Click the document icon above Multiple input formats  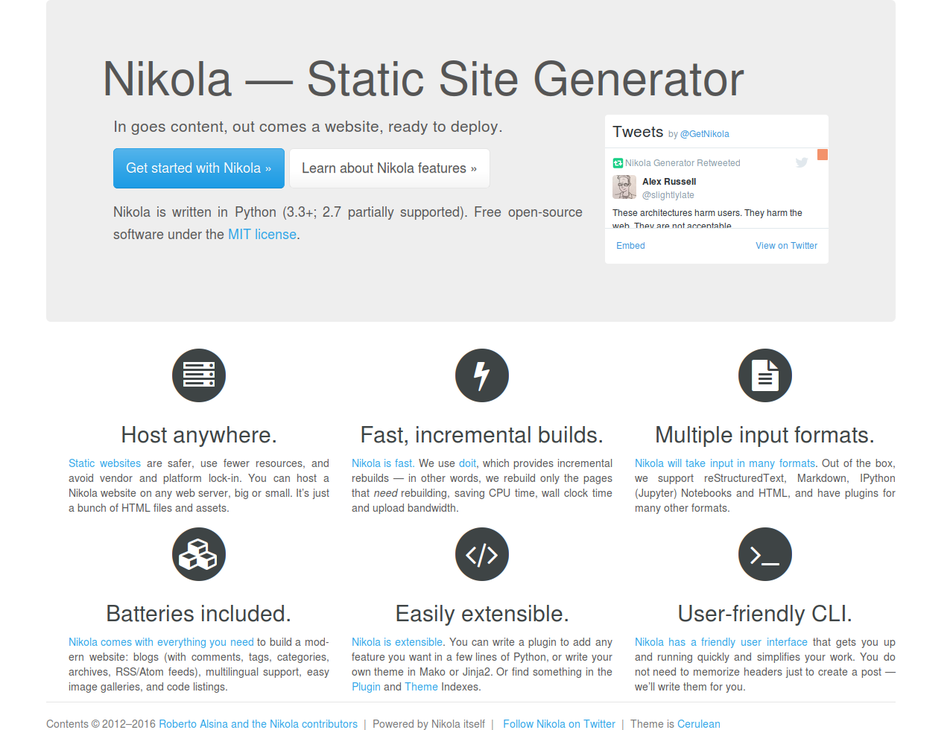[765, 375]
